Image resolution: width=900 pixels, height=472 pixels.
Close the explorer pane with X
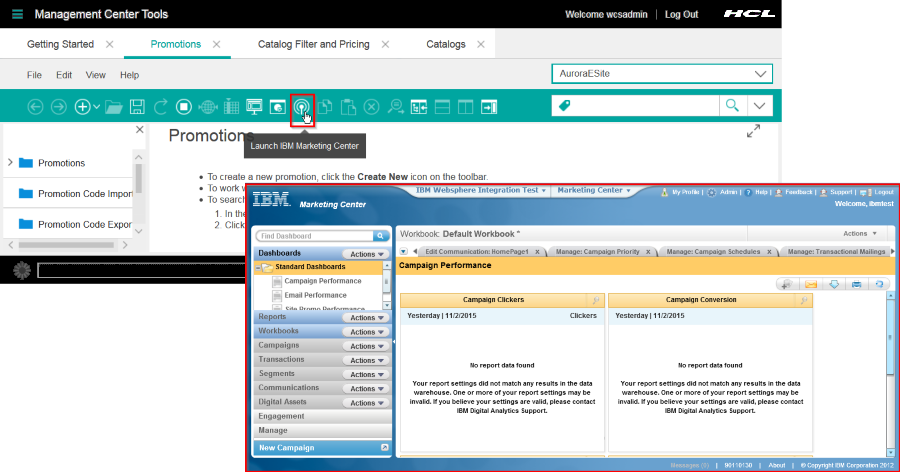pyautogui.click(x=139, y=130)
